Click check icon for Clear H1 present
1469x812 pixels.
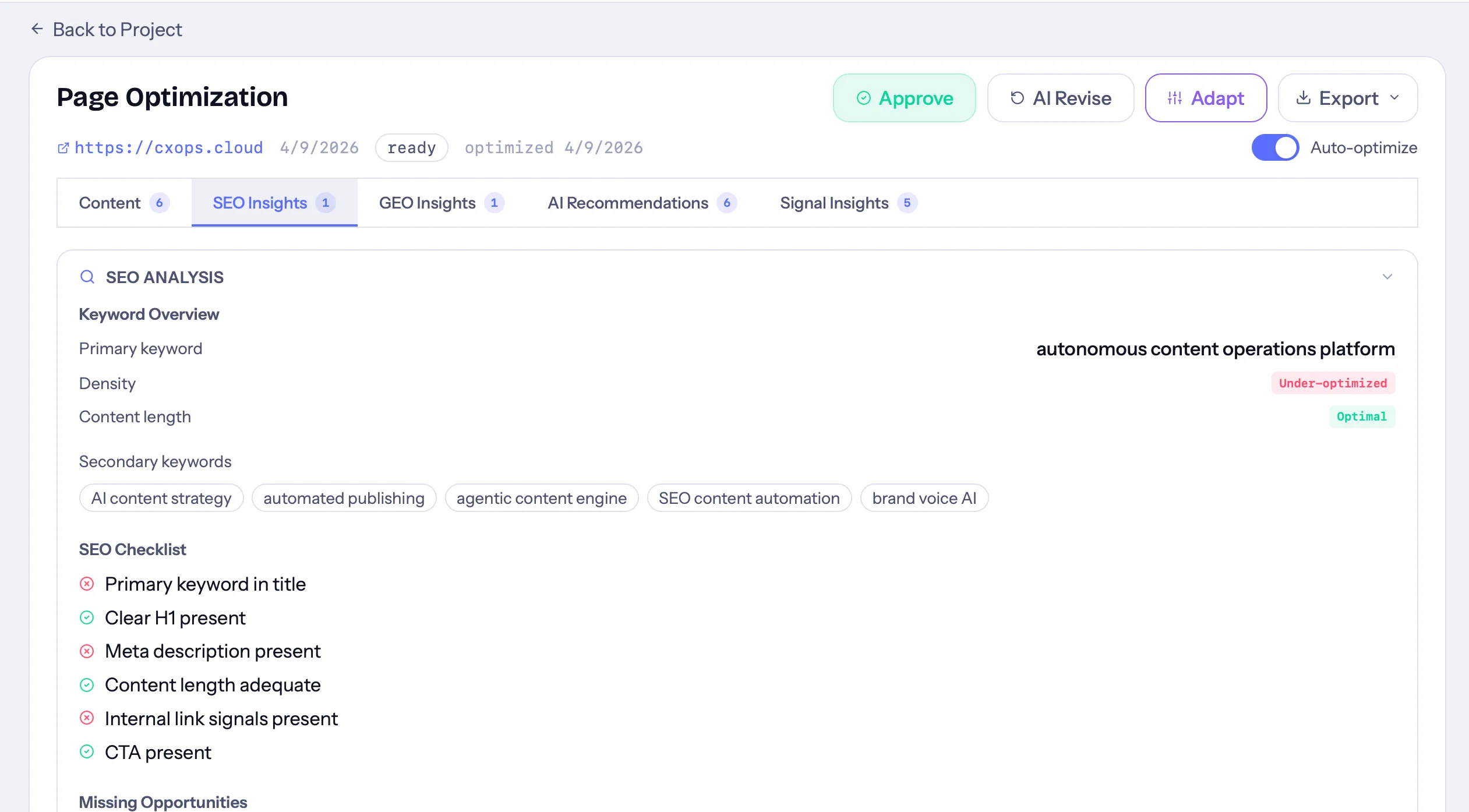tap(87, 617)
